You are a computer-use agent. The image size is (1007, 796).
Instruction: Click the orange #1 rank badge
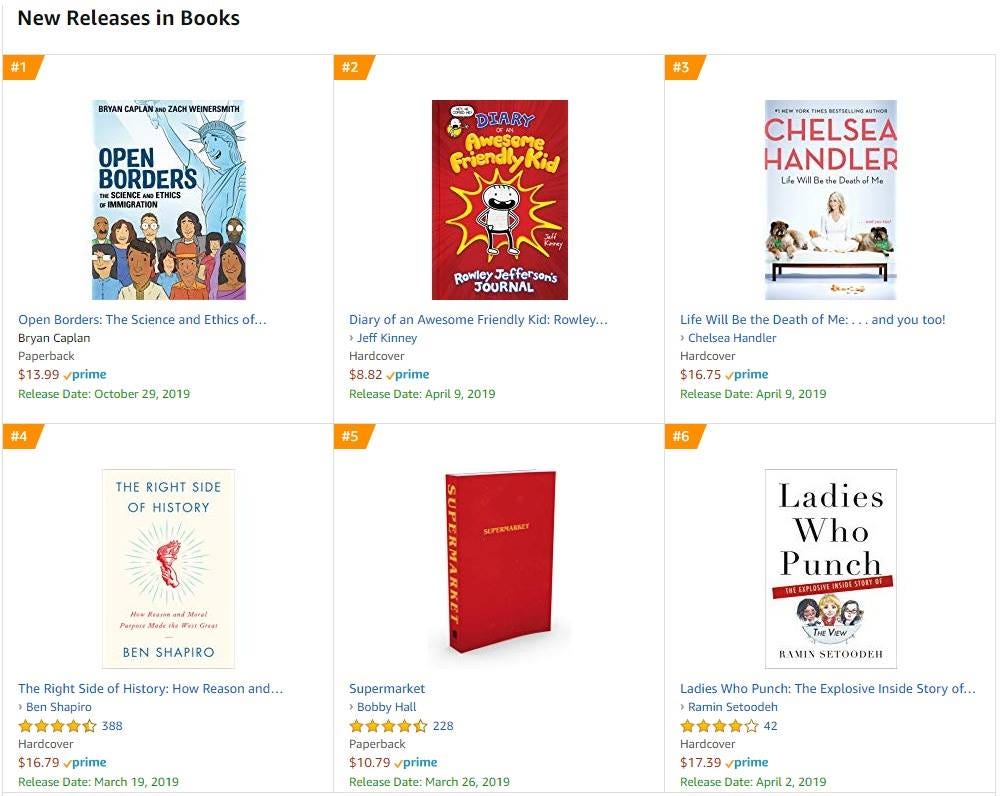tap(21, 68)
